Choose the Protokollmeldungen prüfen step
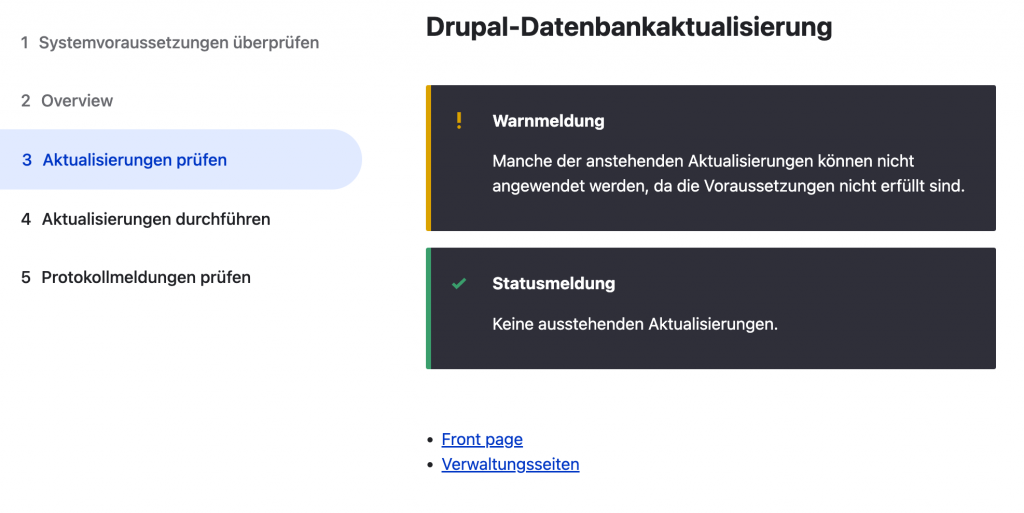 (146, 277)
